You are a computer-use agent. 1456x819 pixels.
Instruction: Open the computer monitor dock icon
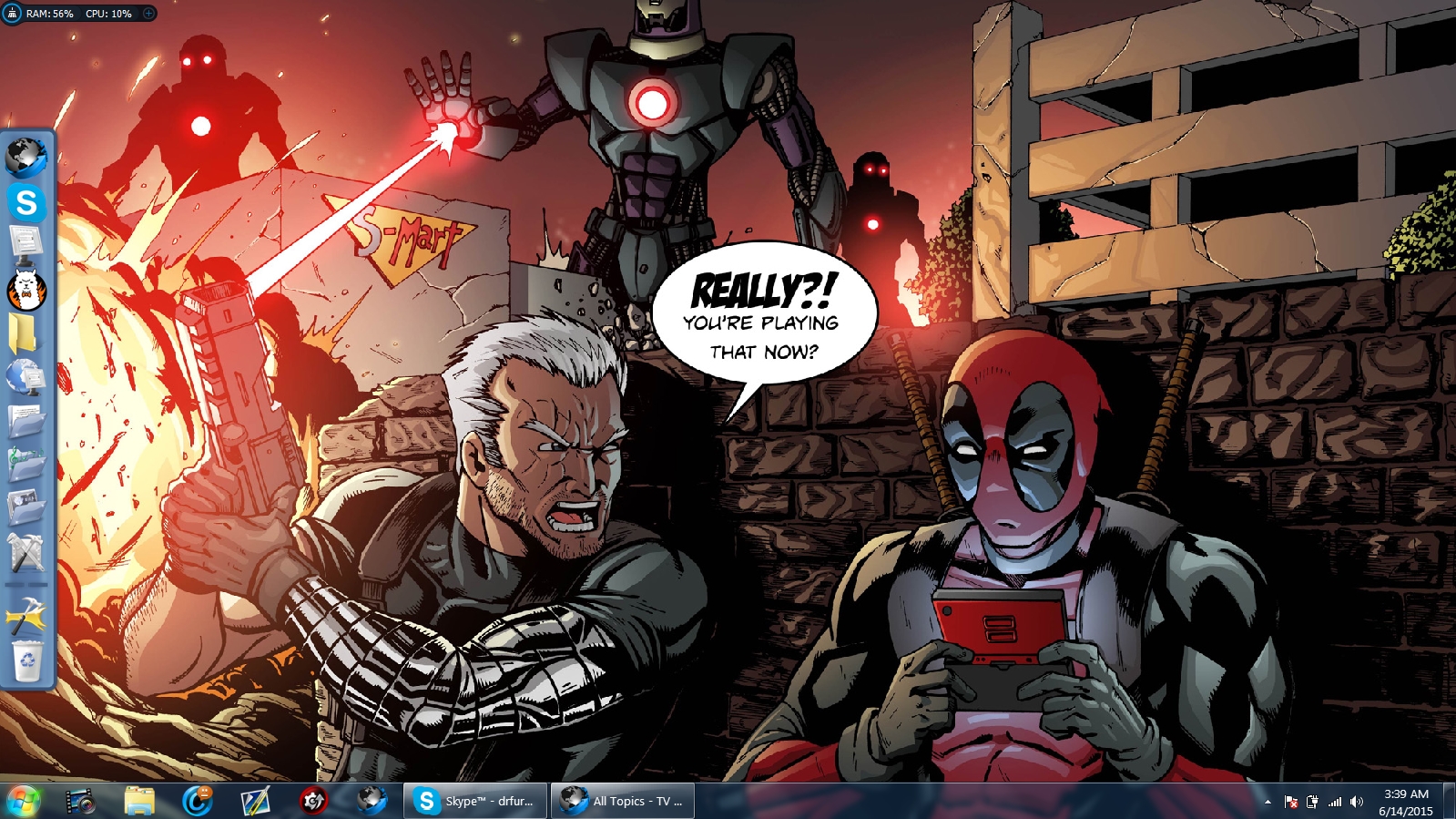point(26,246)
